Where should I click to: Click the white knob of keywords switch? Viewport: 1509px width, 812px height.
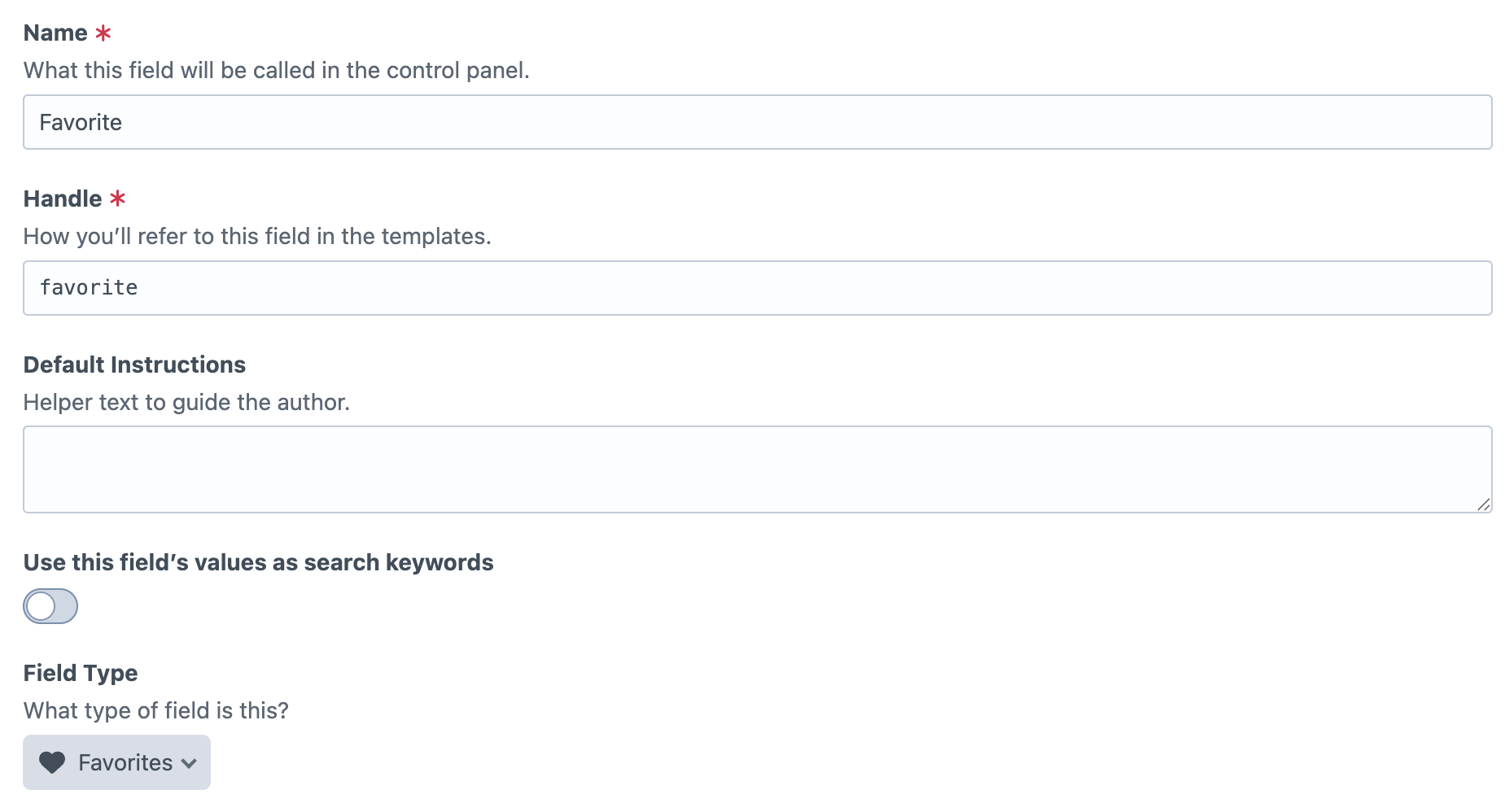pos(41,606)
